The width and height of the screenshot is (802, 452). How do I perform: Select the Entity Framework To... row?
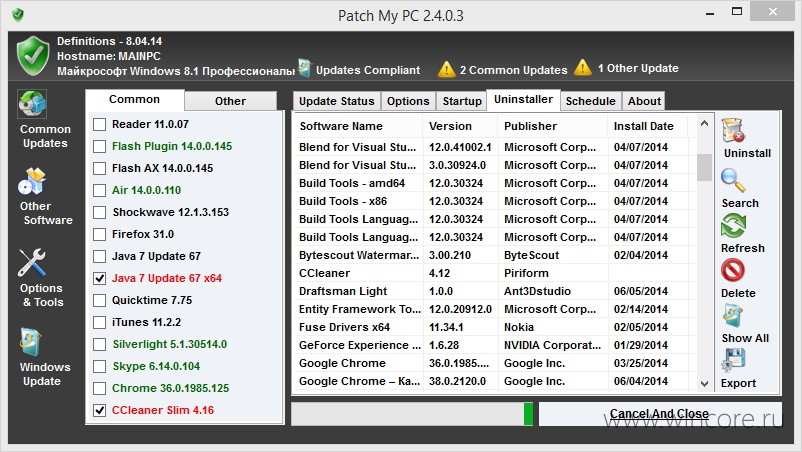point(495,309)
